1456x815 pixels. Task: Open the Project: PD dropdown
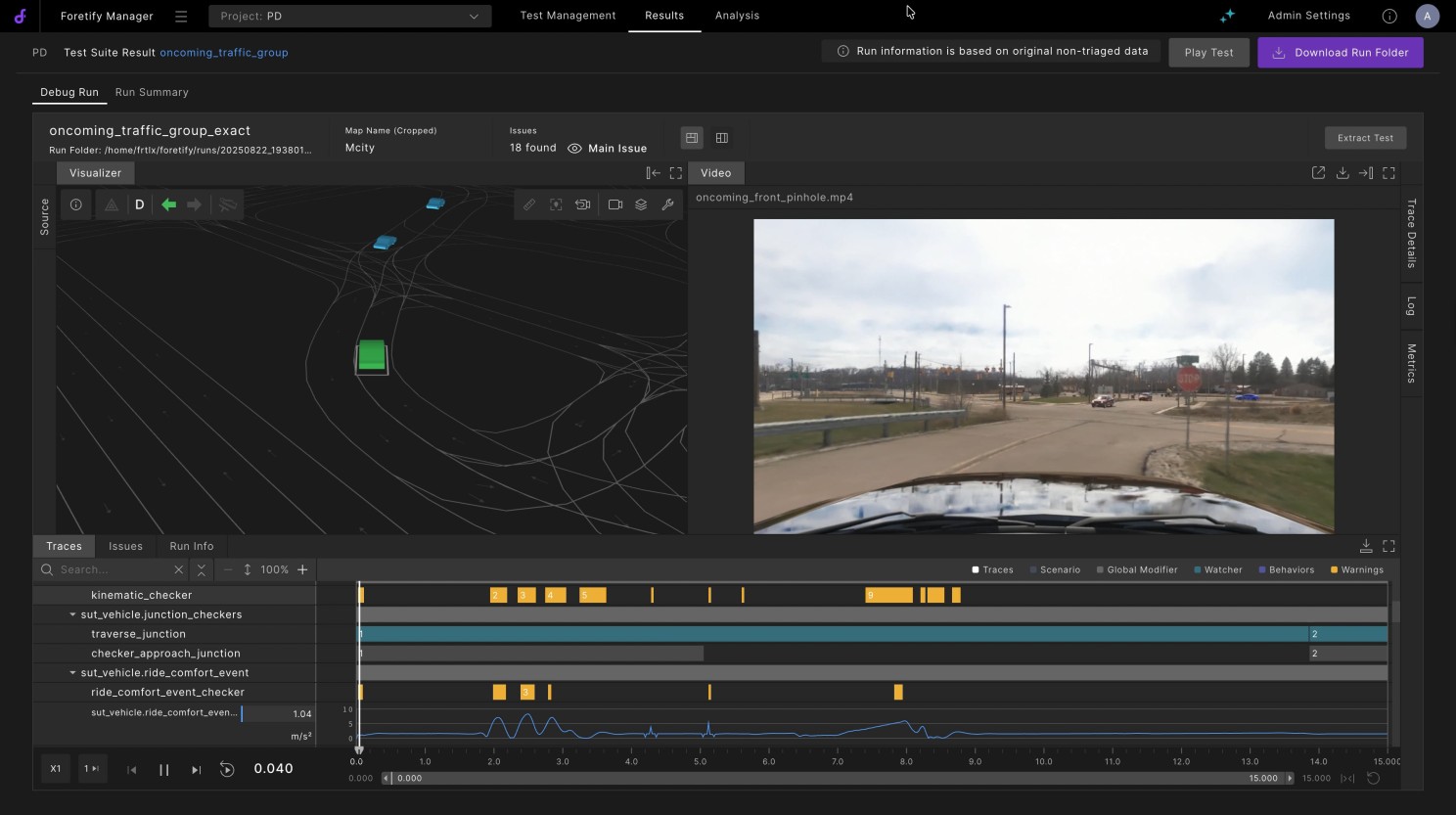point(349,16)
